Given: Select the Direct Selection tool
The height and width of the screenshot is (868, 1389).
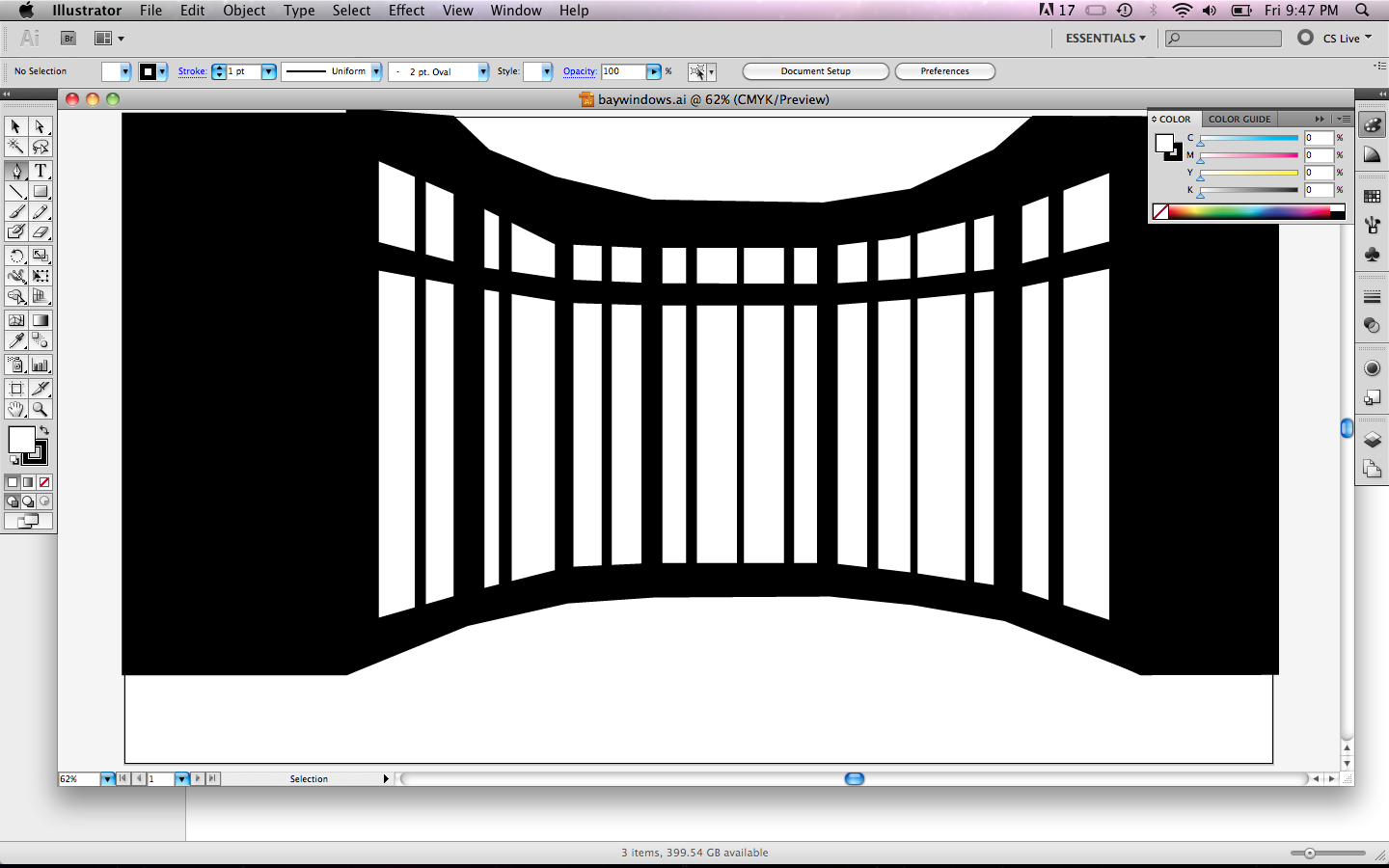Looking at the screenshot, I should 41,126.
